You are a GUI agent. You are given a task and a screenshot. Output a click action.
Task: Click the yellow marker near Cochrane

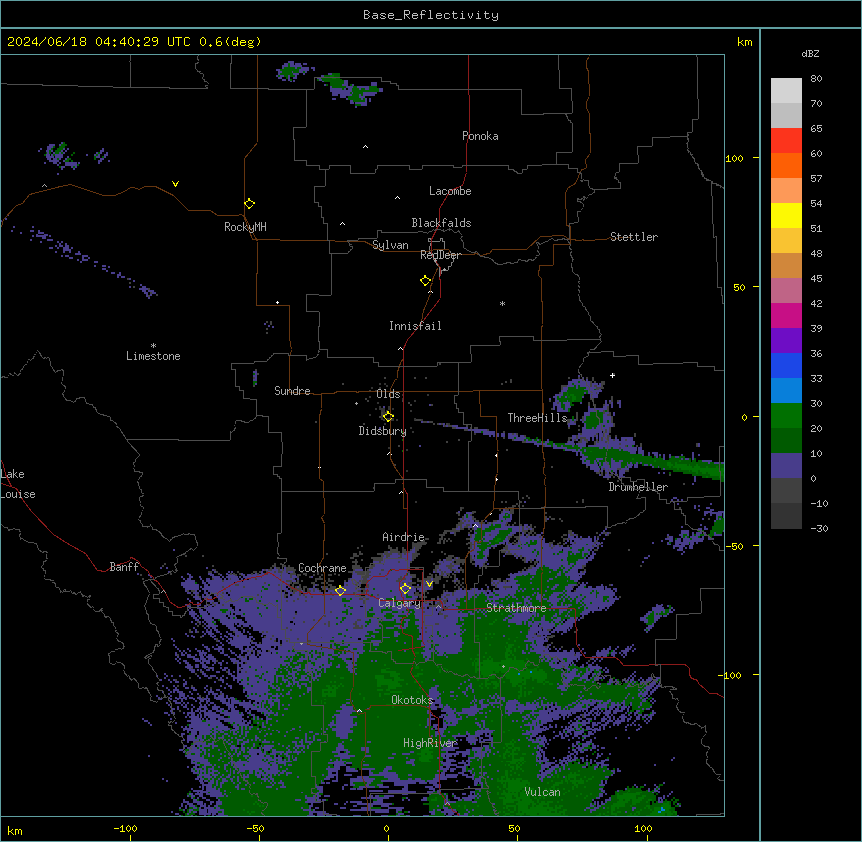pos(340,590)
